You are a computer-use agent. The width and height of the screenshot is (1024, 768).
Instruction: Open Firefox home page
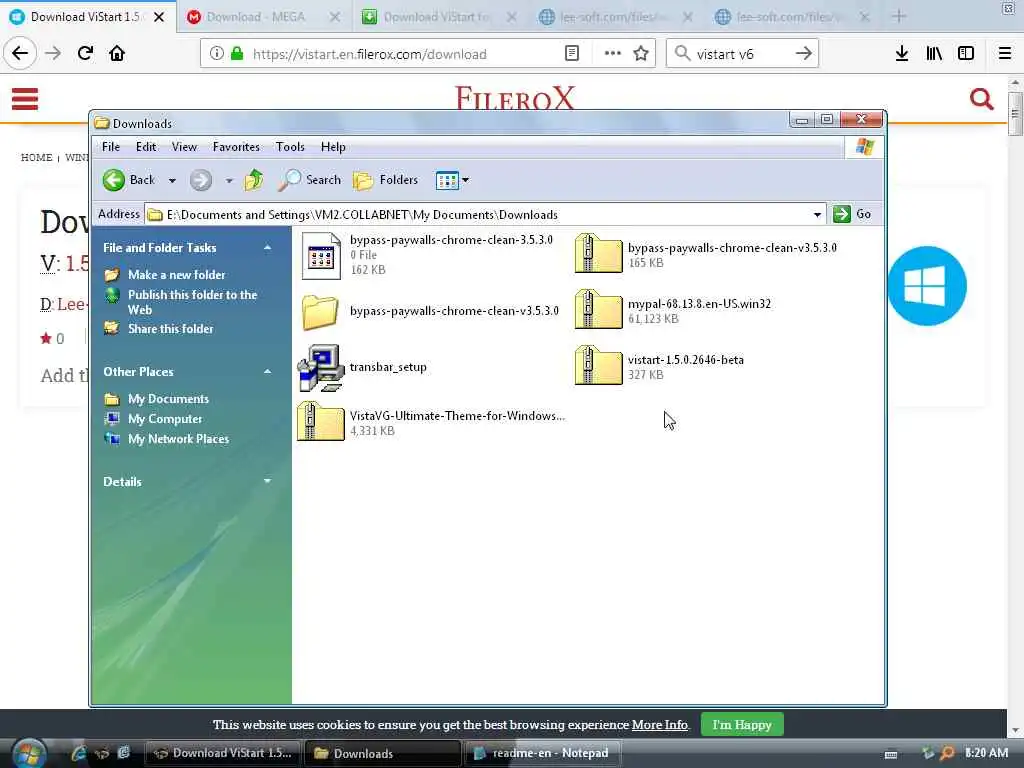click(117, 53)
